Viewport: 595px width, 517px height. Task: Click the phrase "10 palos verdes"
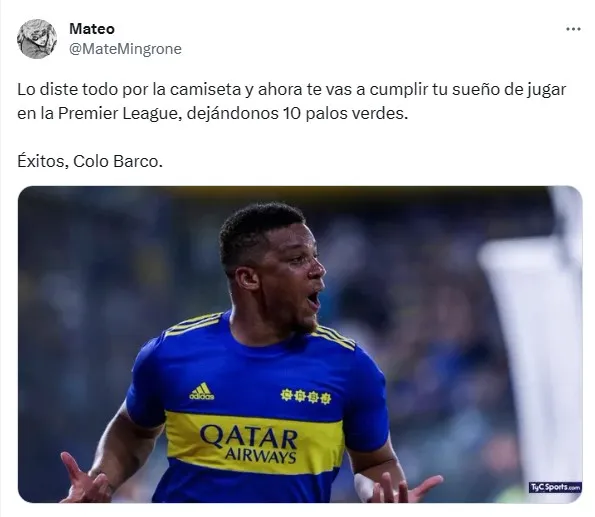pos(343,113)
